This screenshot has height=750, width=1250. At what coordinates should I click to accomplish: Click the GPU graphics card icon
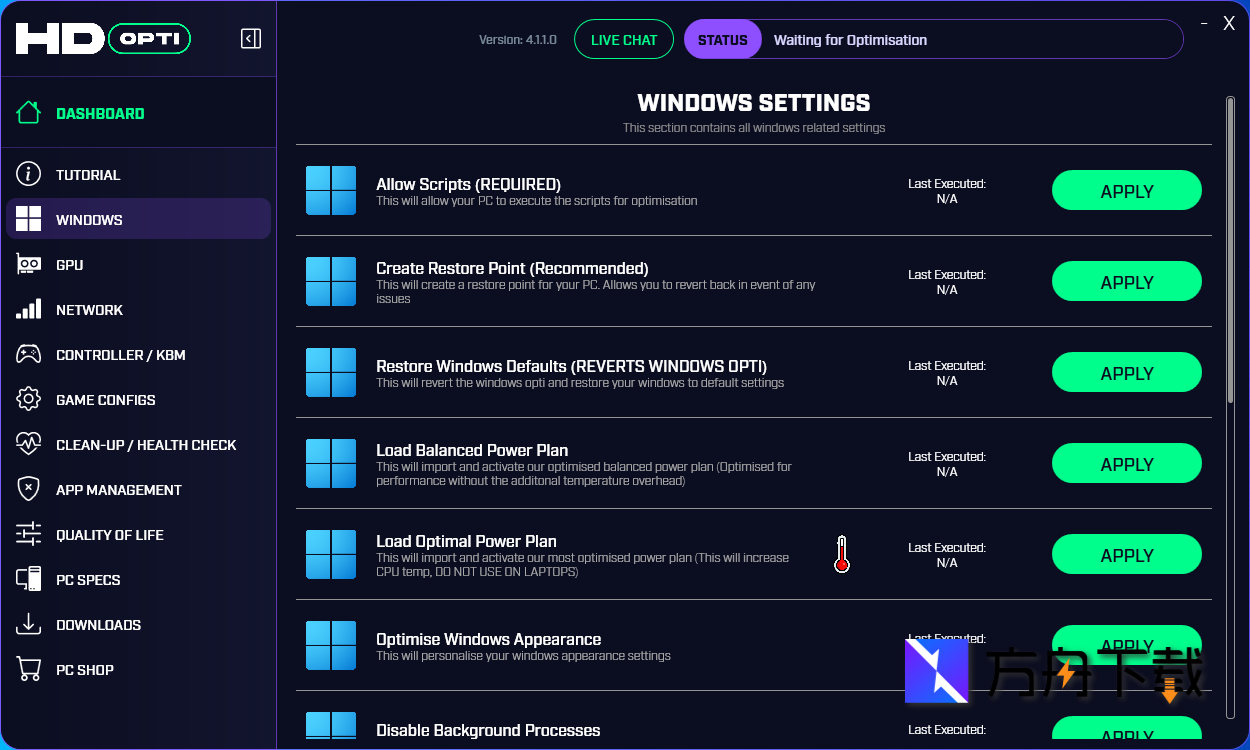click(x=29, y=264)
